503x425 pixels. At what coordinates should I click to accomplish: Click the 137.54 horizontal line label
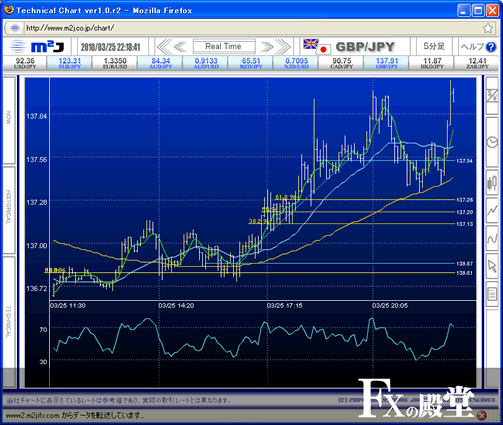click(465, 161)
